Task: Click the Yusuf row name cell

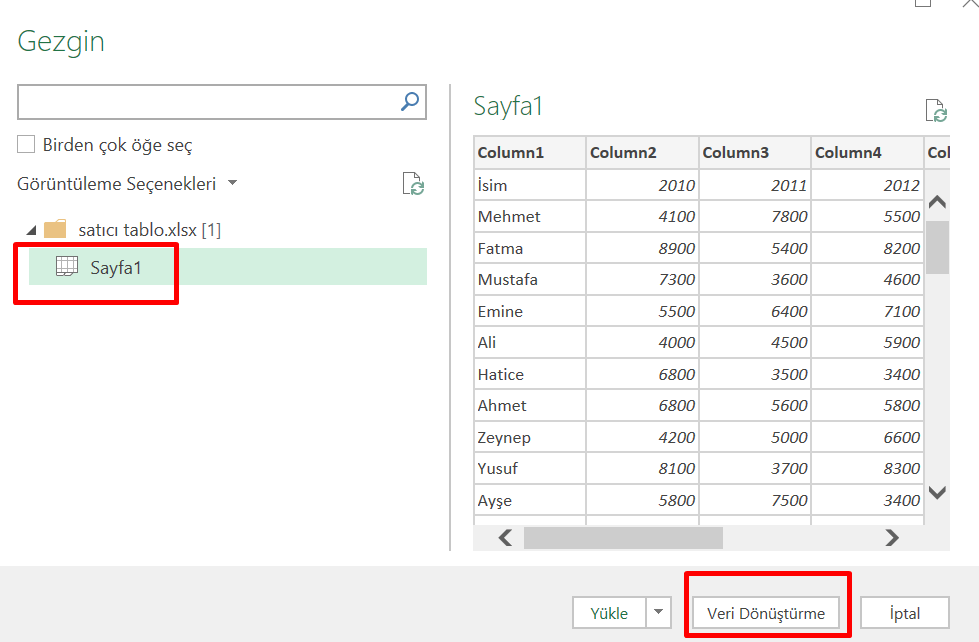Action: pos(530,468)
